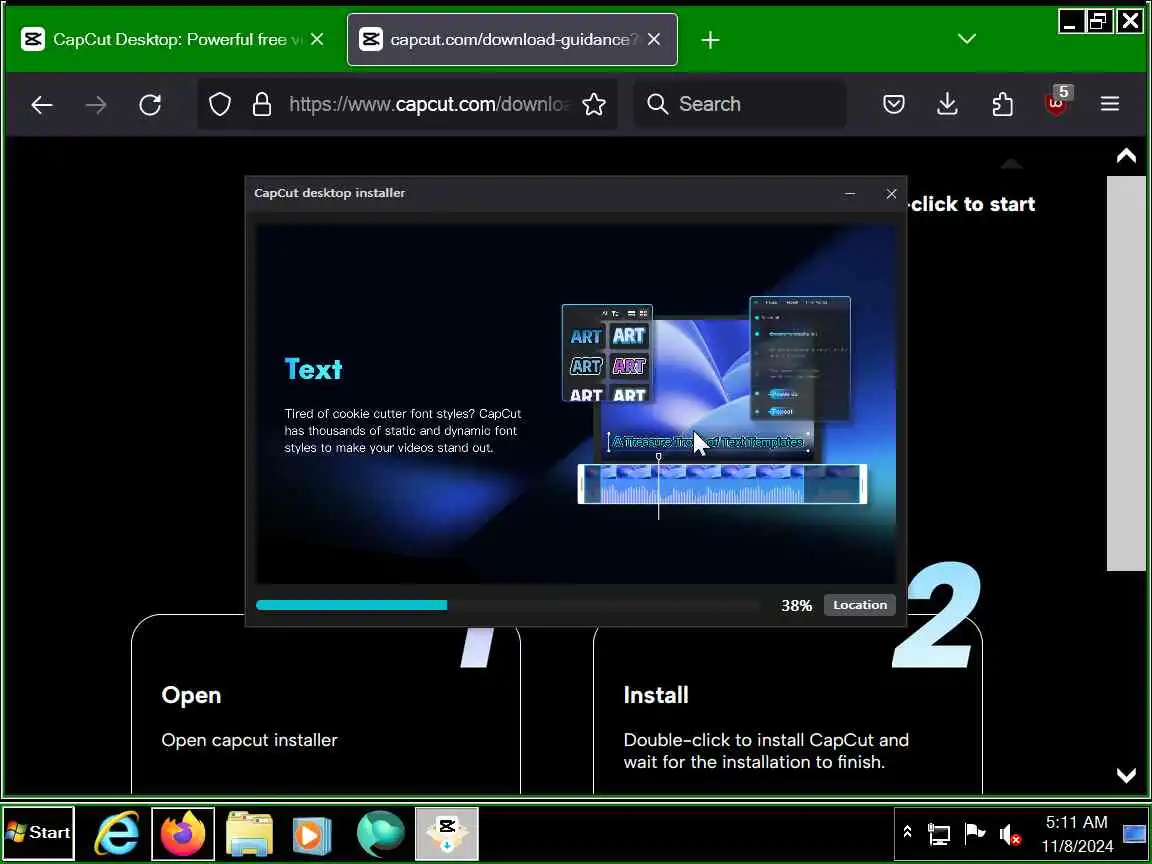The image size is (1152, 864).
Task: Close the download-guidance tab
Action: (x=654, y=39)
